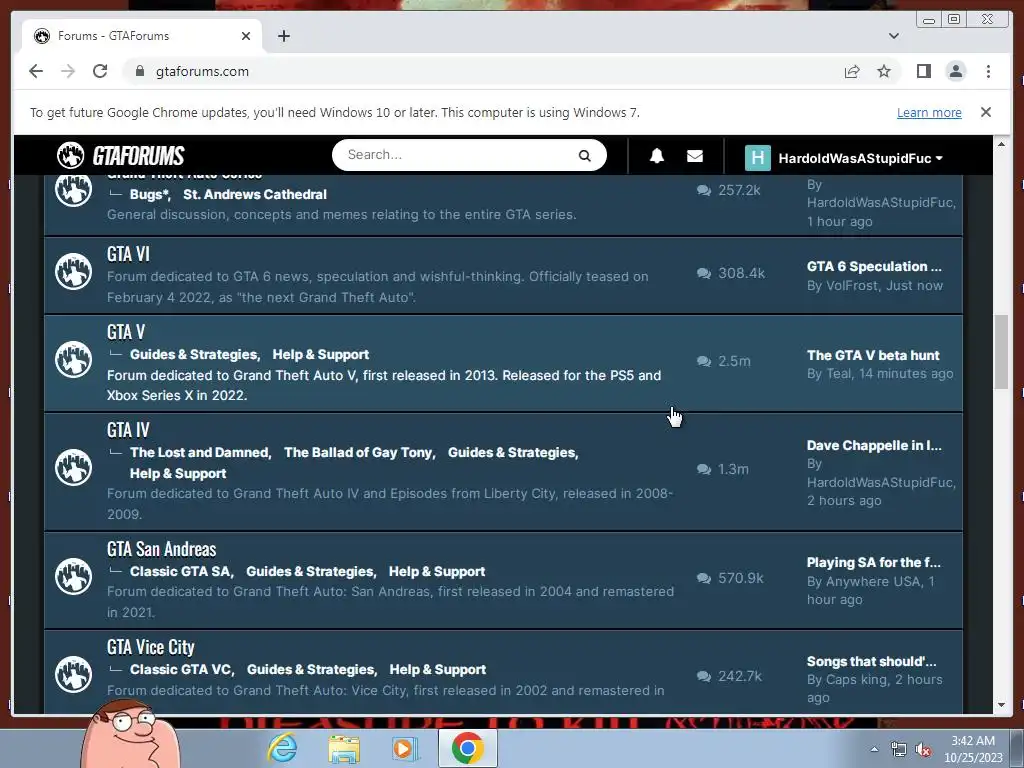The height and width of the screenshot is (768, 1024).
Task: Click the GTA IV forum icon
Action: [x=74, y=468]
